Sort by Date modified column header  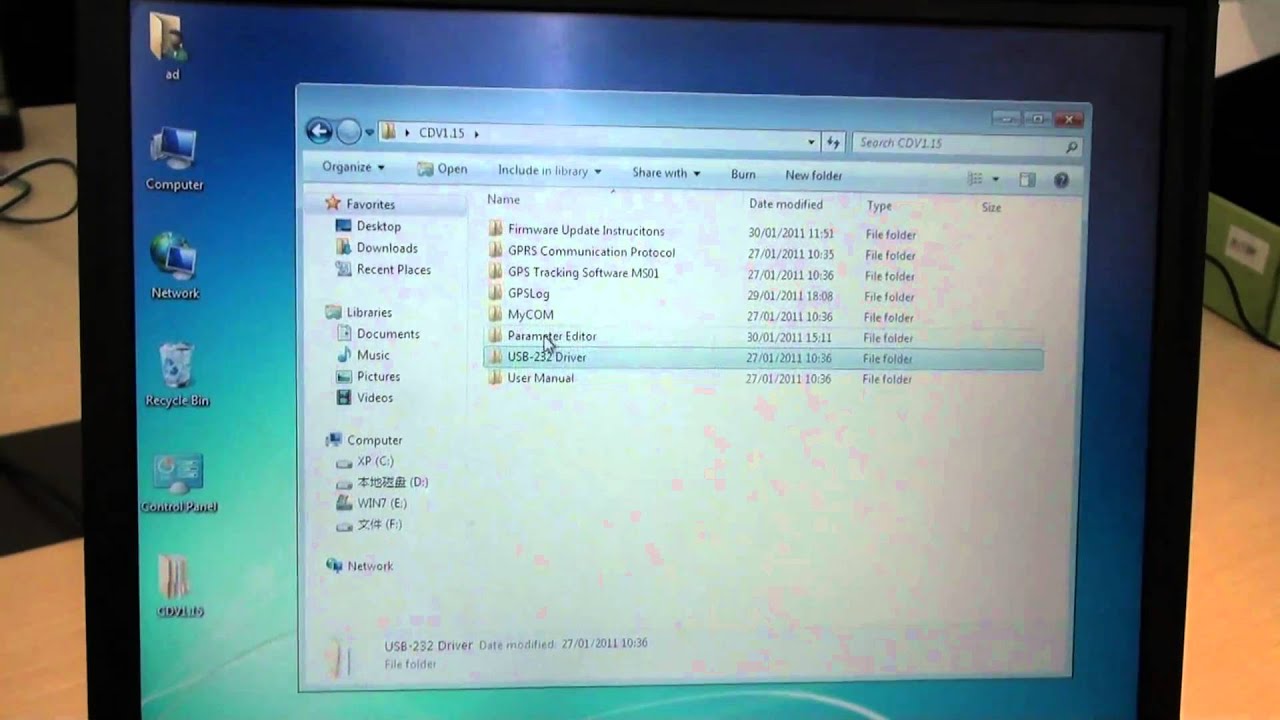click(786, 204)
